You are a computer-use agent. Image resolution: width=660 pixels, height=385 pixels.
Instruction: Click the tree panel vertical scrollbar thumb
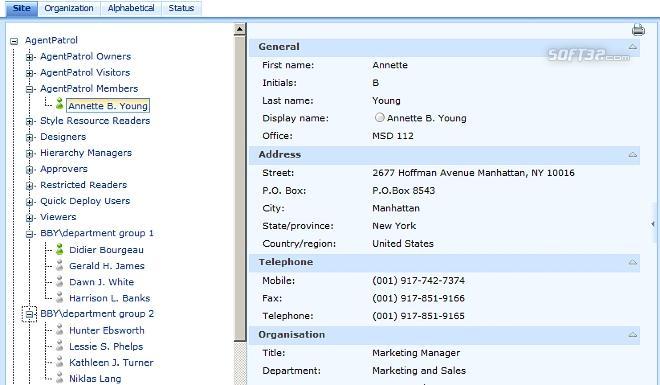point(240,188)
